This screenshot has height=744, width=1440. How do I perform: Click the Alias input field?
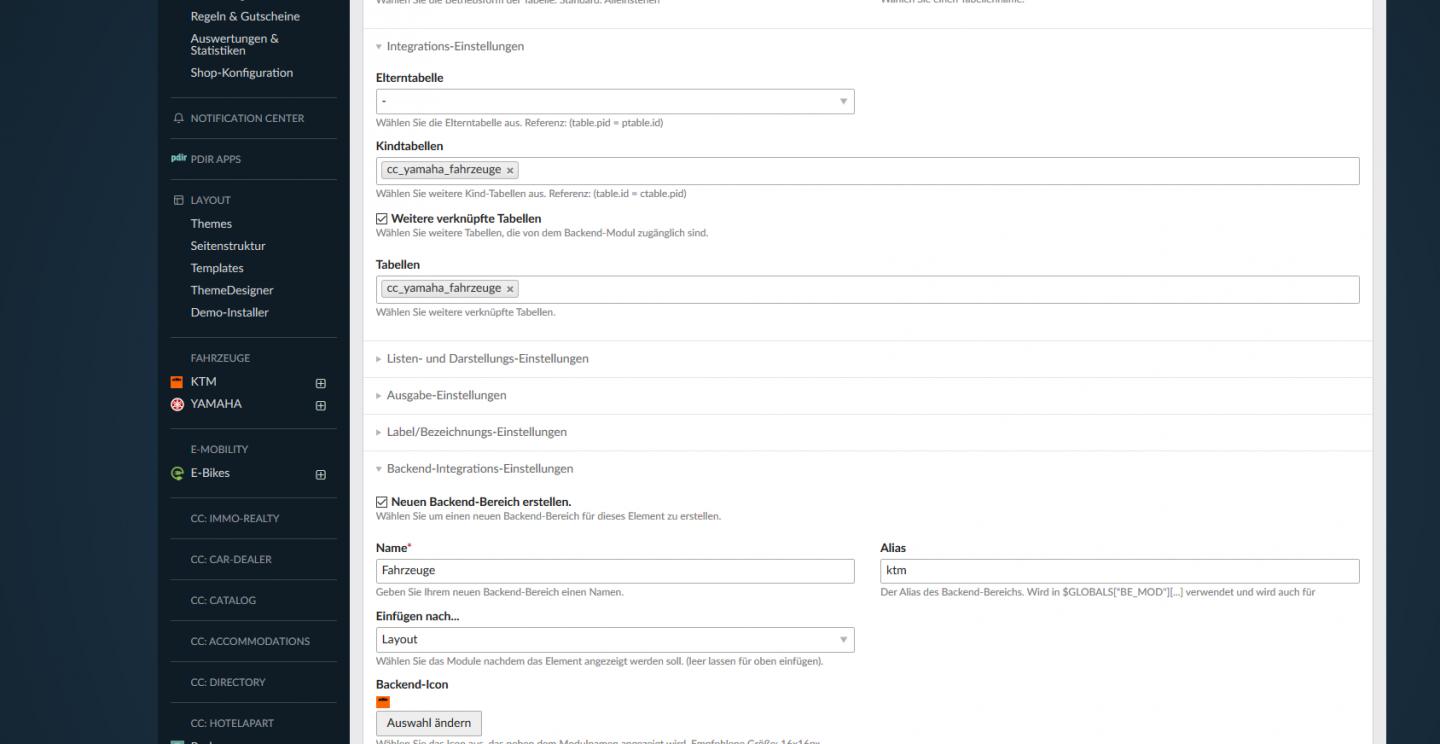(x=1119, y=571)
